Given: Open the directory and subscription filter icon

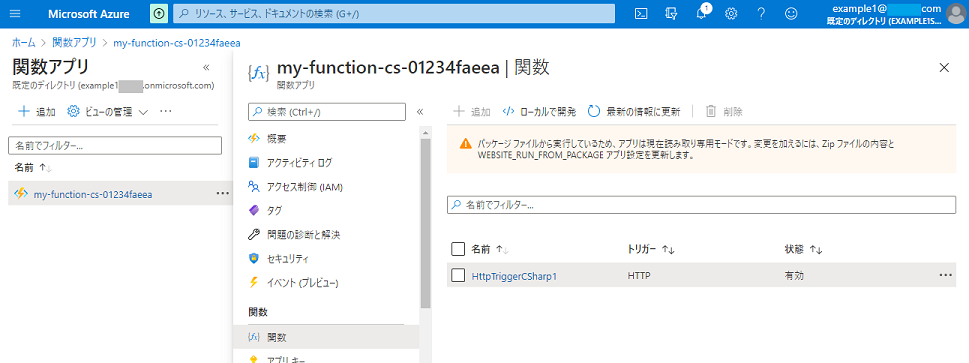Looking at the screenshot, I should pos(672,14).
